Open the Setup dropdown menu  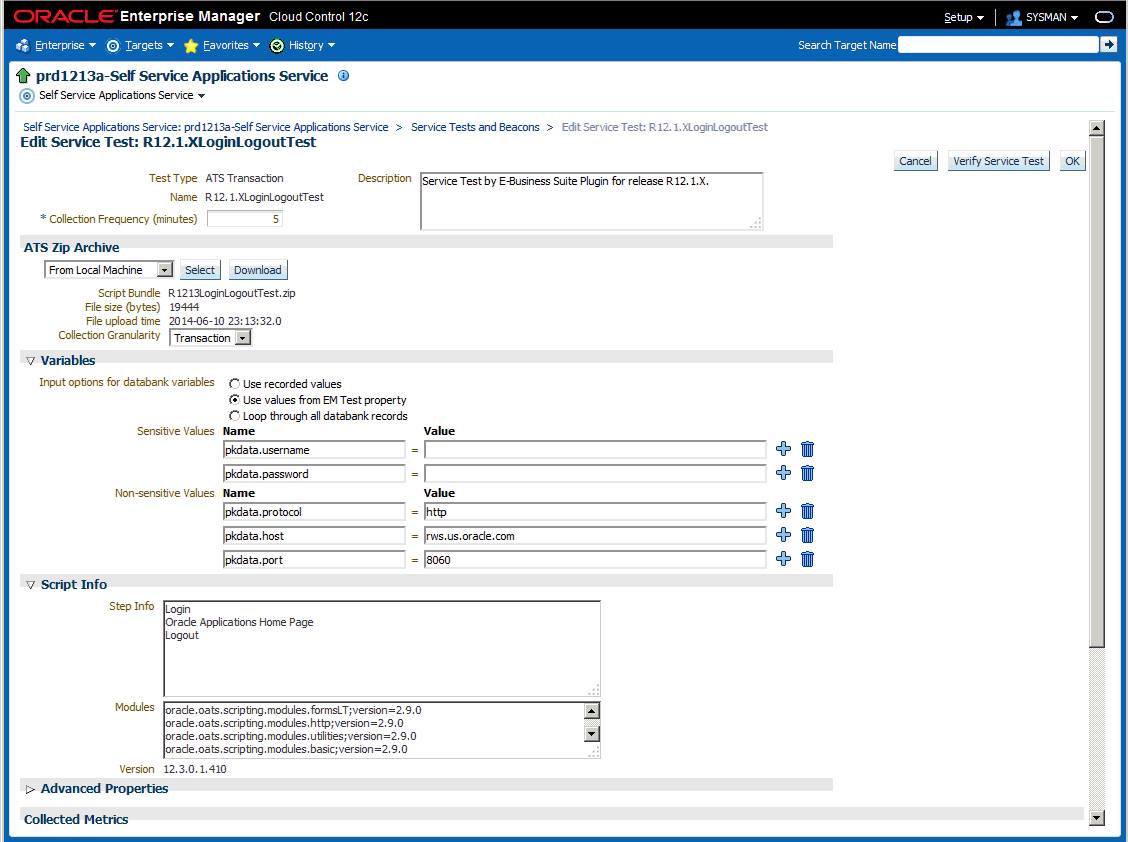(964, 17)
